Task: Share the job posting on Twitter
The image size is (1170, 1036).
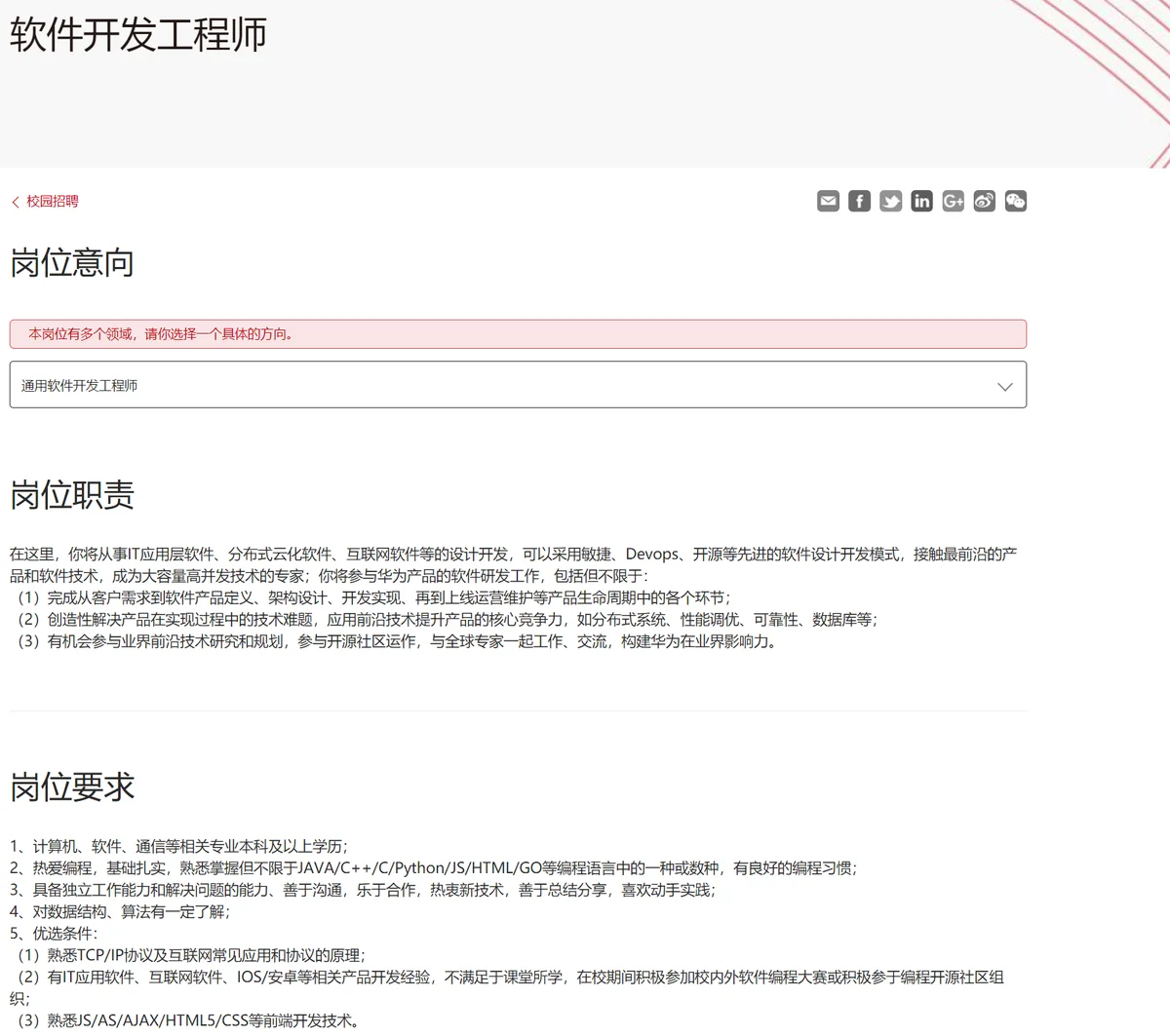Action: click(x=890, y=201)
